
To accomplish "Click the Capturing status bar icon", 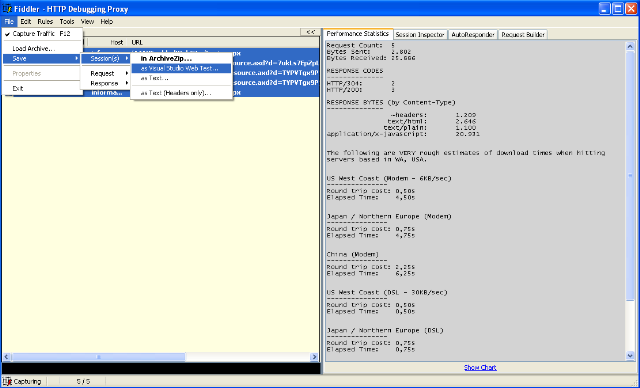I will click(7, 381).
